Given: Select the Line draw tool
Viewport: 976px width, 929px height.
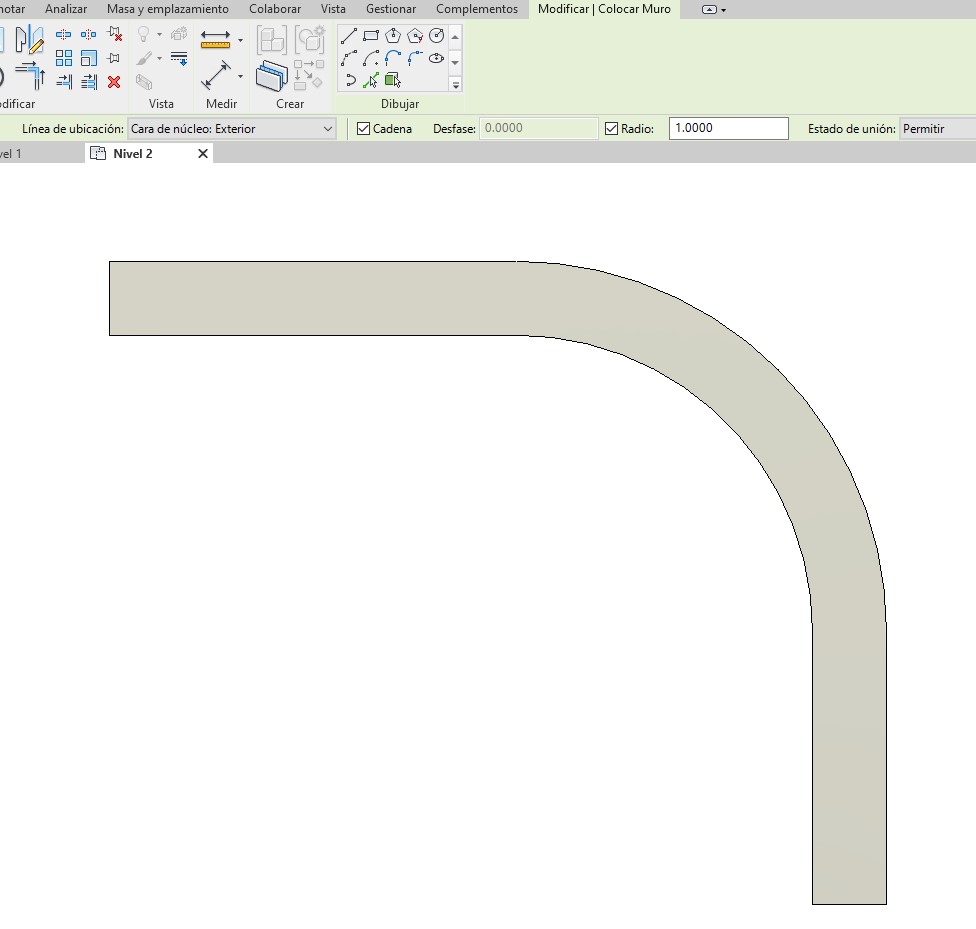Looking at the screenshot, I should click(x=349, y=37).
